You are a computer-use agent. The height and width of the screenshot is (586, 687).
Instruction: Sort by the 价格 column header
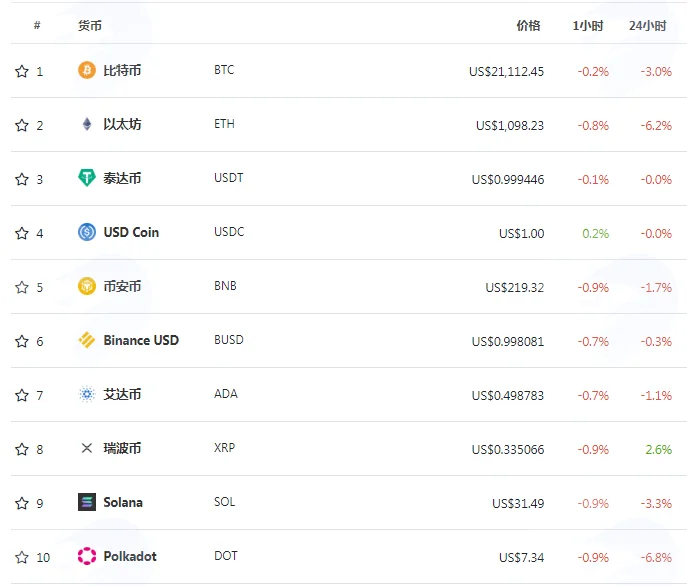[x=528, y=26]
